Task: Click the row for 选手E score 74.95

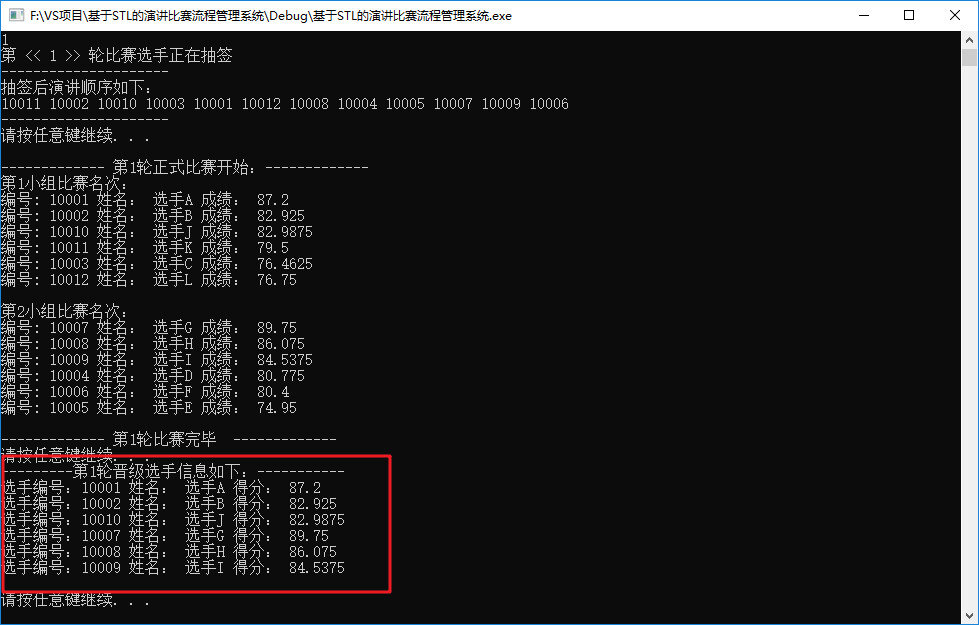Action: pyautogui.click(x=149, y=408)
